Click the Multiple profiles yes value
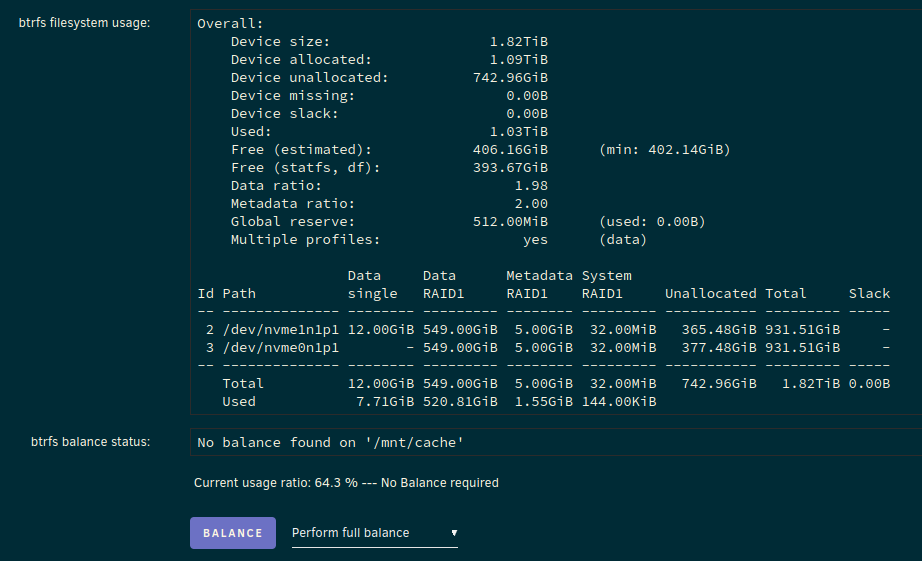 point(535,240)
